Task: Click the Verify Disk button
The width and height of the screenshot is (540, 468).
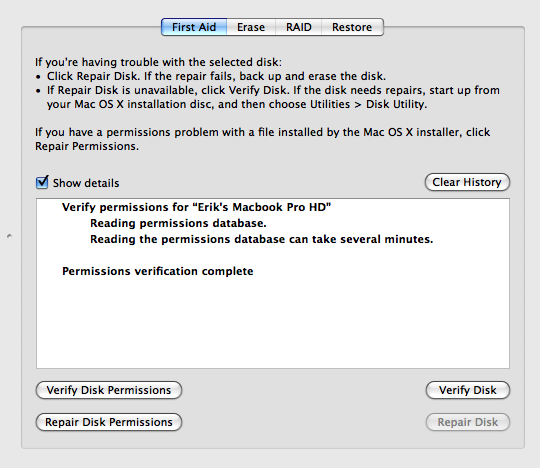Action: (x=468, y=390)
